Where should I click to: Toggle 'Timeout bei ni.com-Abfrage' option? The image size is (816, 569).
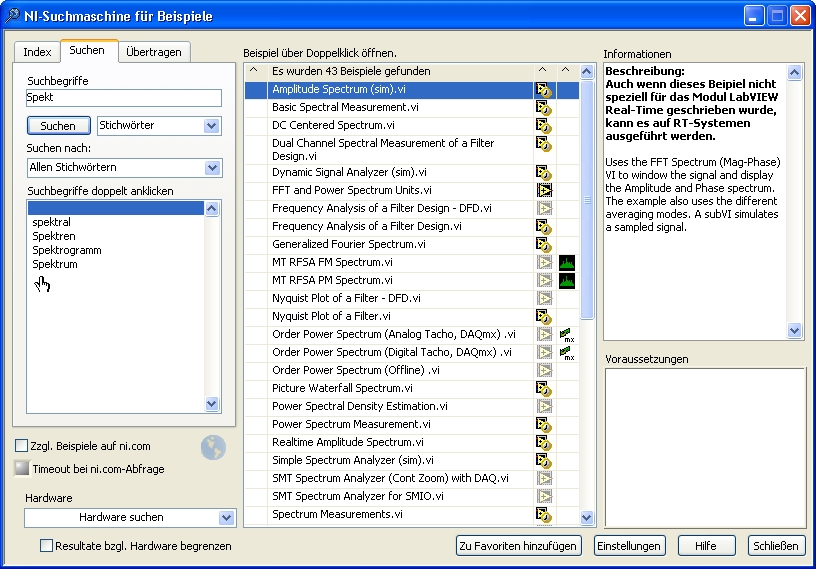coord(22,468)
